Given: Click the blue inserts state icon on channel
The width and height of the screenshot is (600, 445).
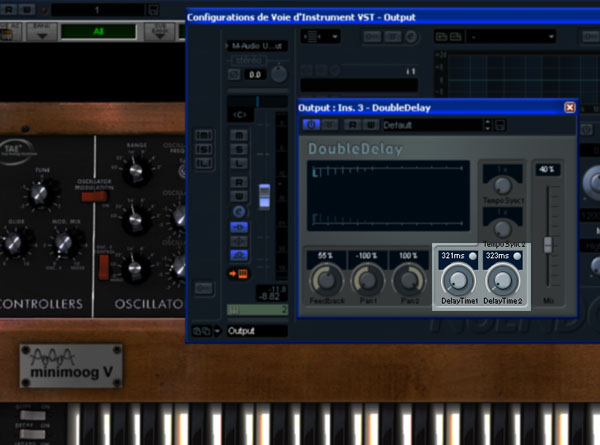Looking at the screenshot, I should pos(239,227).
